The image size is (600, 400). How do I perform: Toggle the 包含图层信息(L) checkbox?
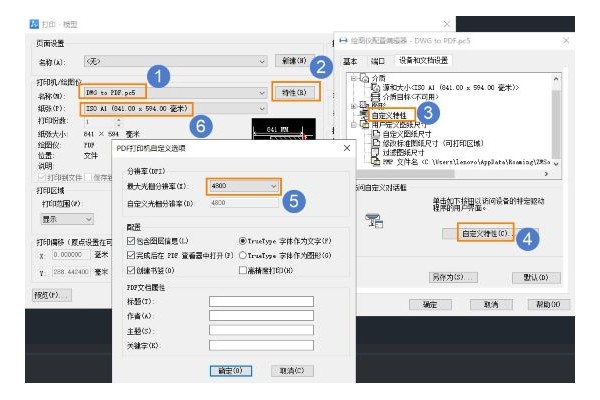point(131,241)
